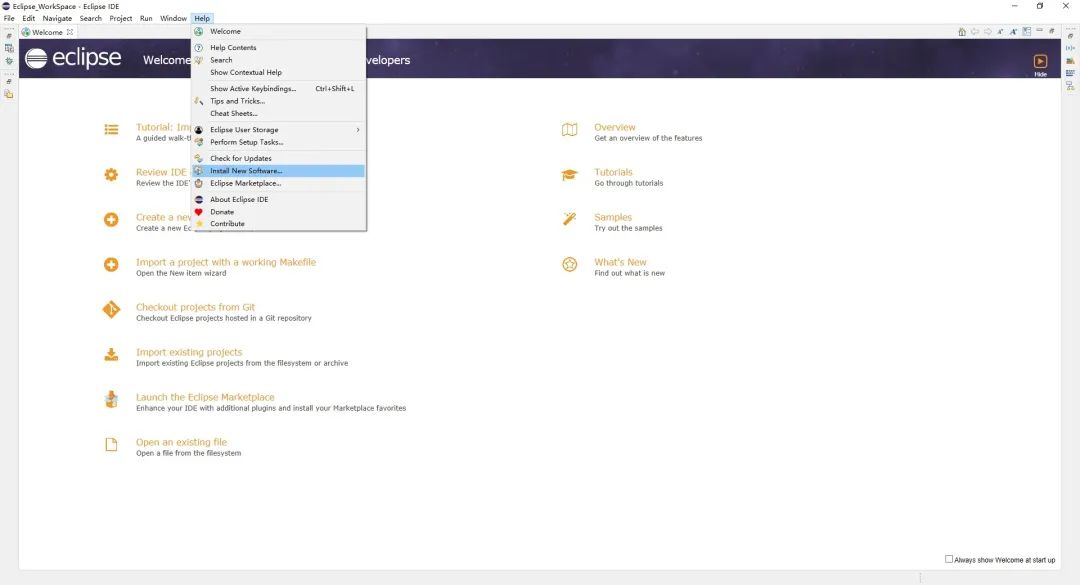Image resolution: width=1080 pixels, height=585 pixels.
Task: Click the Samples magic wand icon
Action: (x=570, y=219)
